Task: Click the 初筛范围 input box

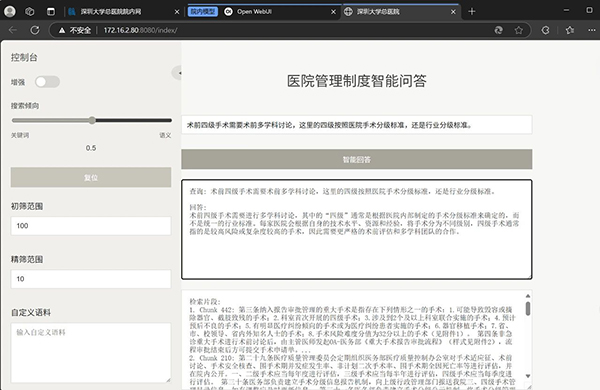Action: coord(91,226)
